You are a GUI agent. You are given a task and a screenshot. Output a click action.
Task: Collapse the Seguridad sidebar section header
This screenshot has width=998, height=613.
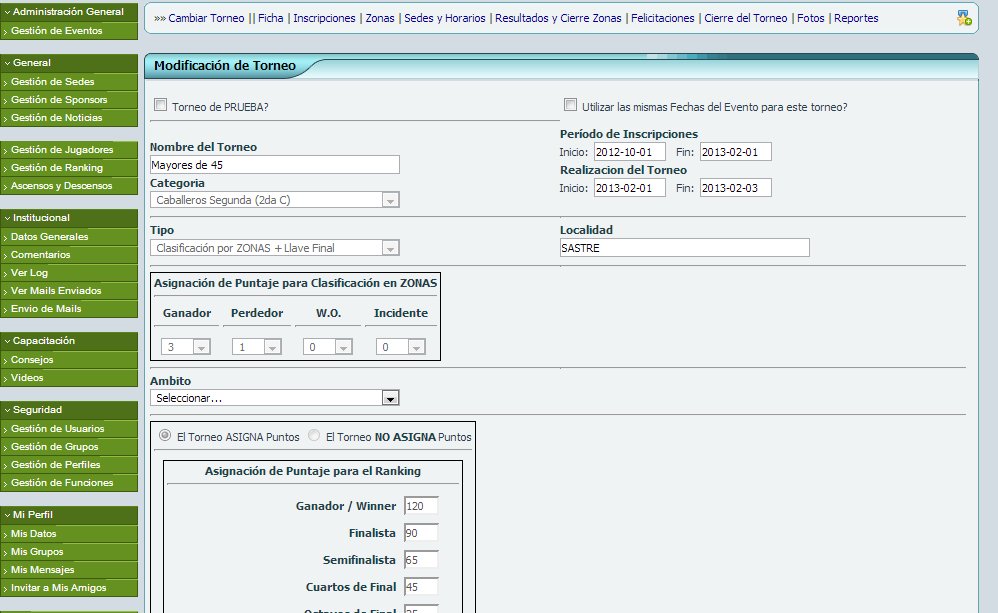pyautogui.click(x=68, y=410)
